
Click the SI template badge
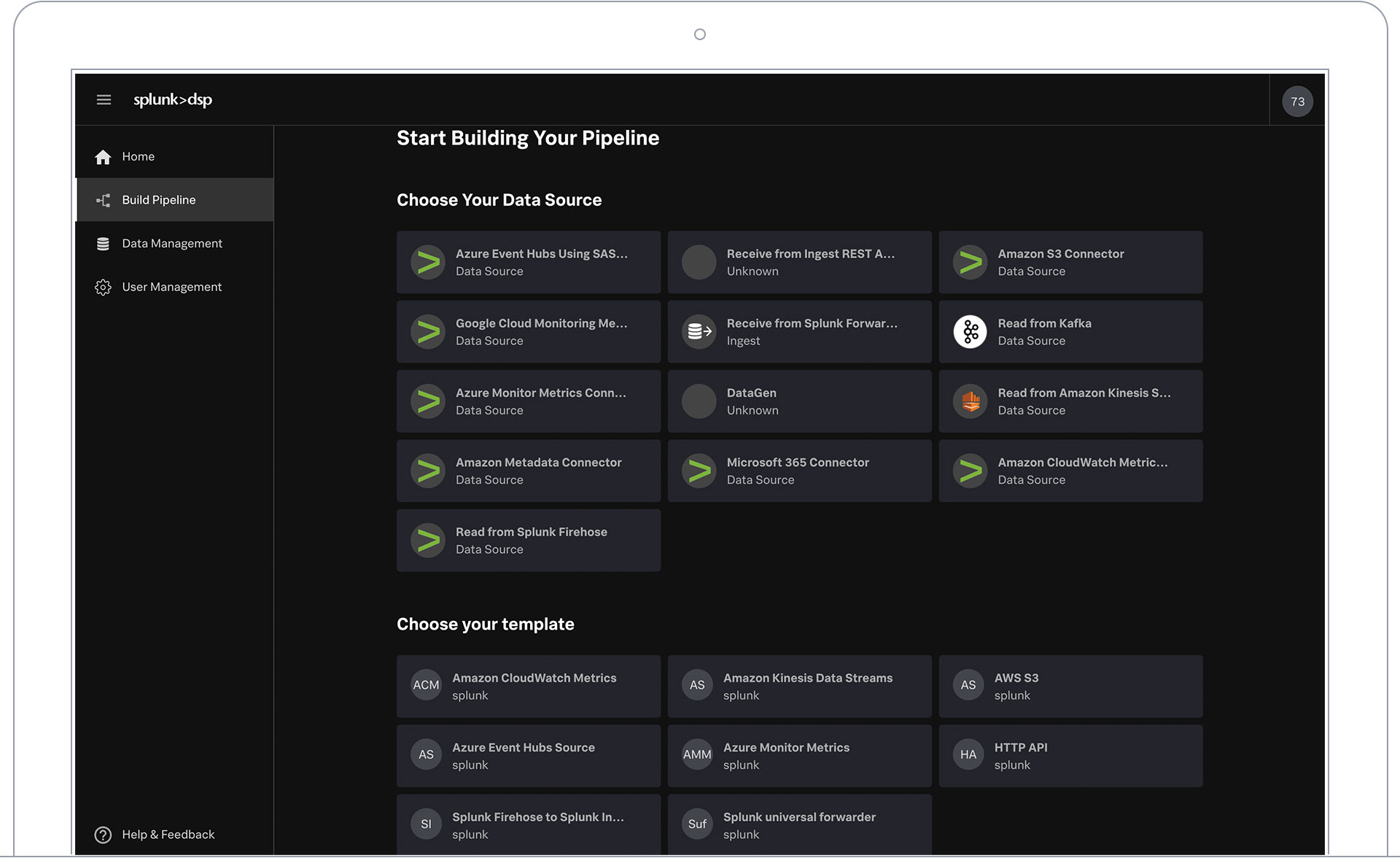pyautogui.click(x=426, y=824)
